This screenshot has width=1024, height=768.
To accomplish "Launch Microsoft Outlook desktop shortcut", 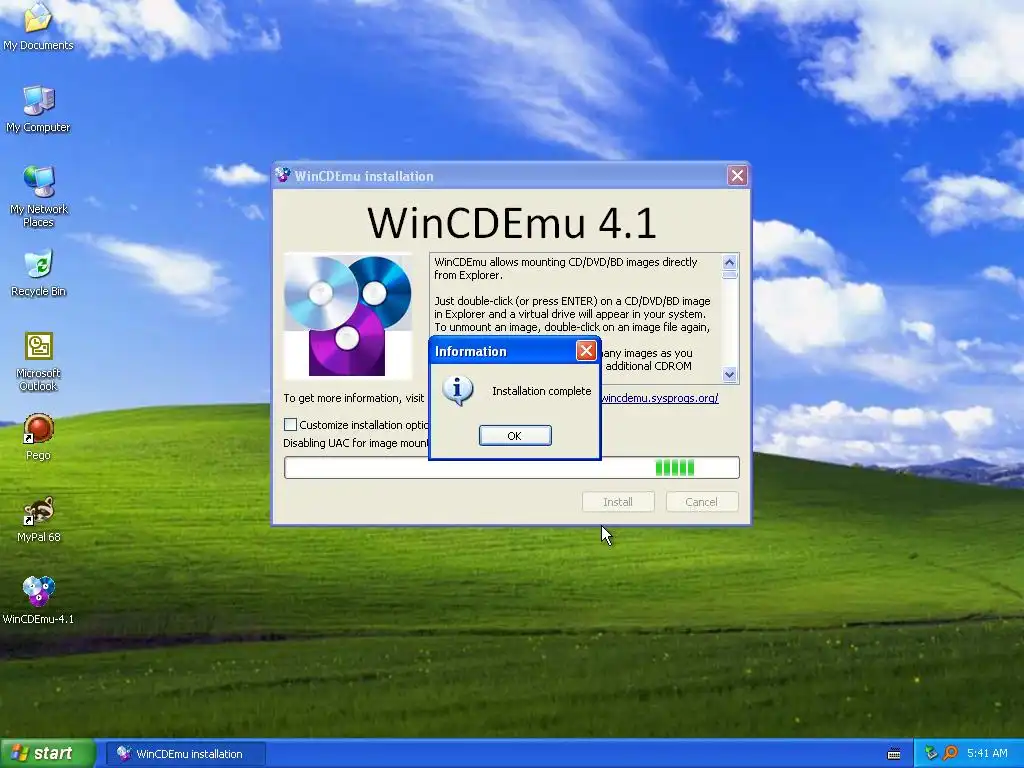I will (39, 361).
